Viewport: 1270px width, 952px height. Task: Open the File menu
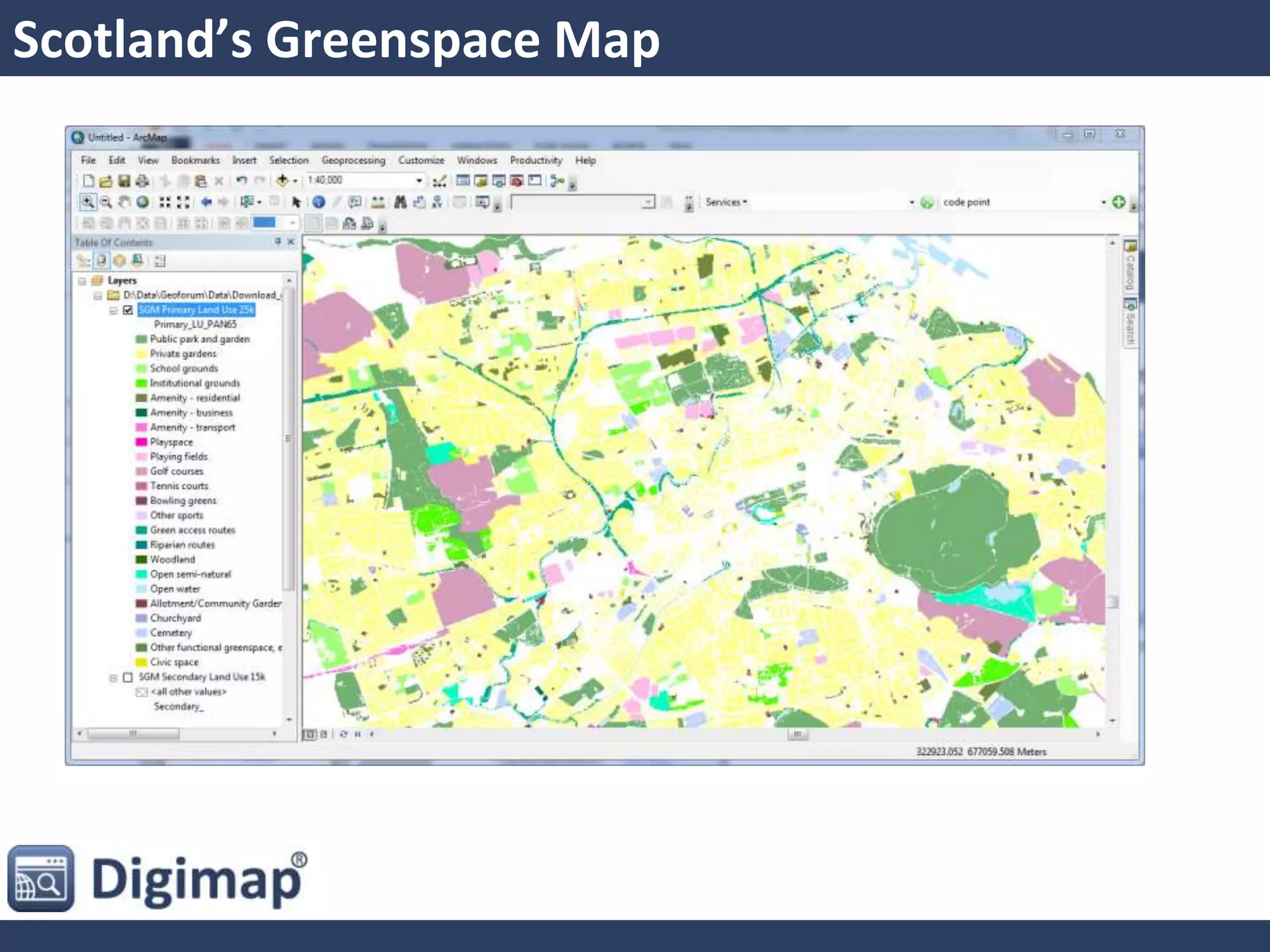point(89,160)
